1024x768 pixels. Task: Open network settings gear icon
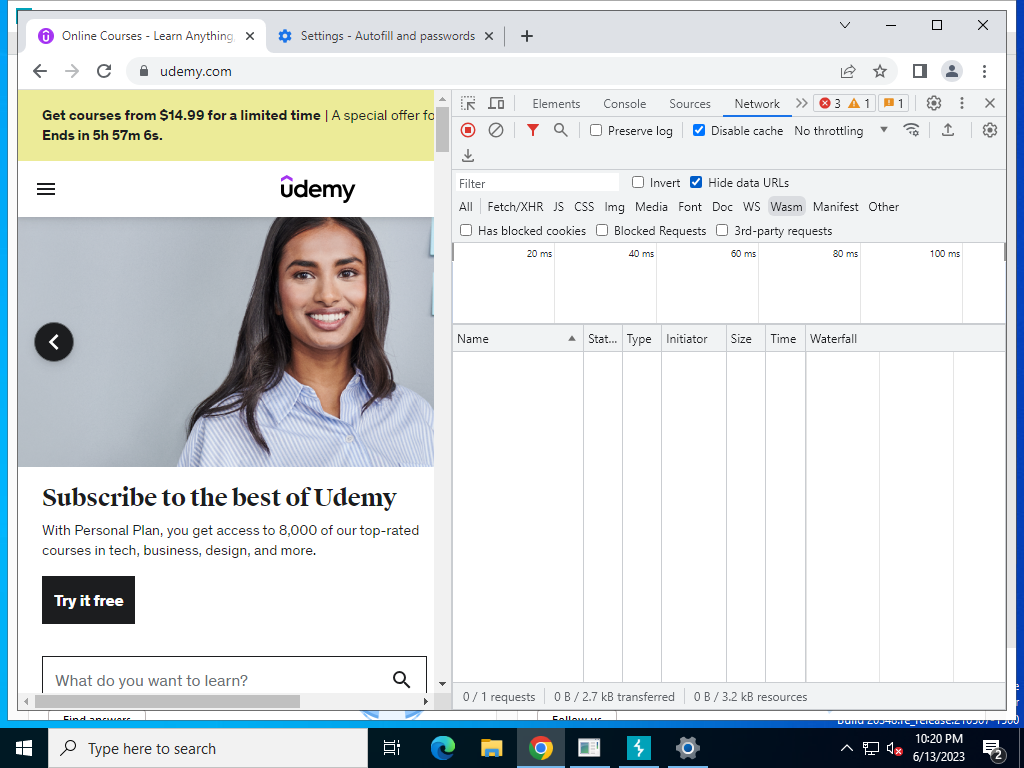pyautogui.click(x=990, y=130)
